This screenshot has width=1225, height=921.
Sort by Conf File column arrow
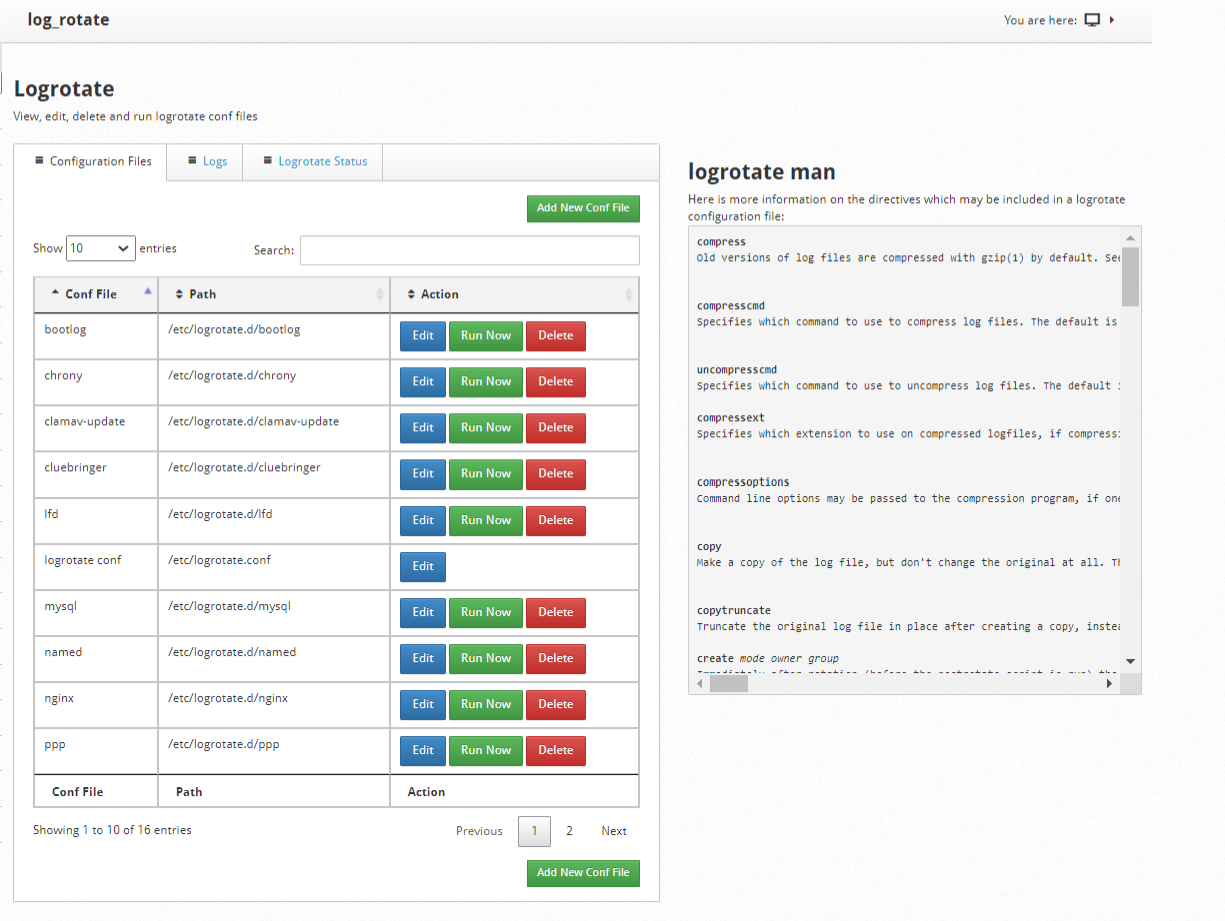coord(148,293)
